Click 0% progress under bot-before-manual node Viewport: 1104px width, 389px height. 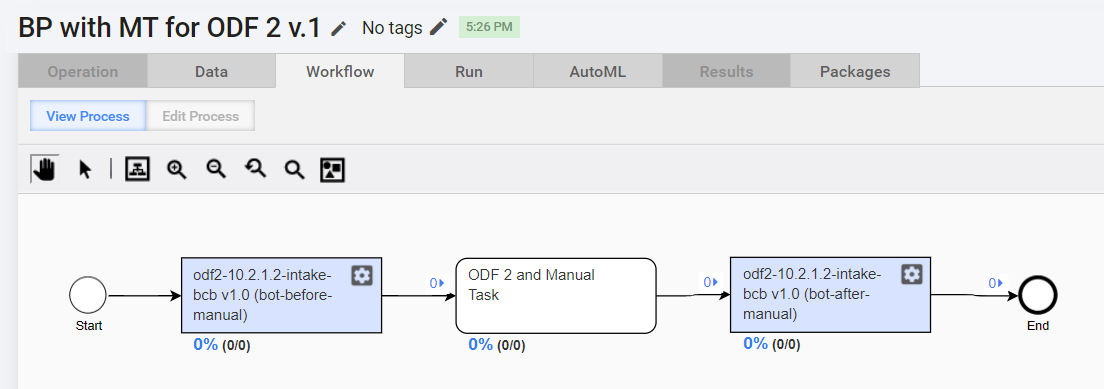pos(206,345)
